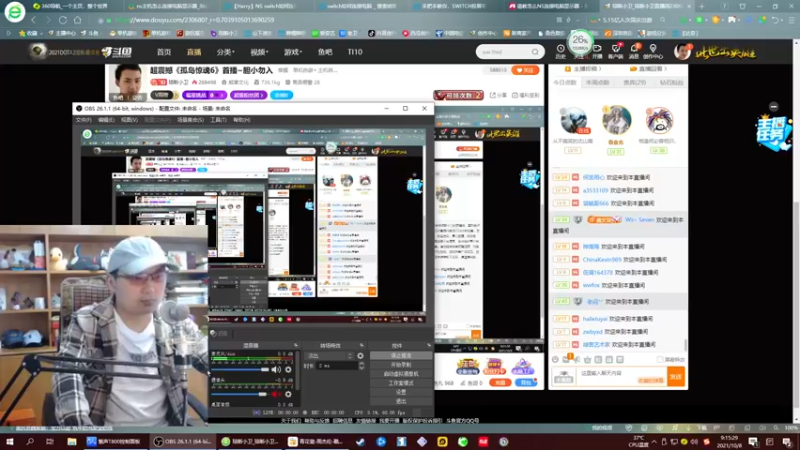800x450 pixels.
Task: Open the OBS View menu
Action: tap(129, 120)
